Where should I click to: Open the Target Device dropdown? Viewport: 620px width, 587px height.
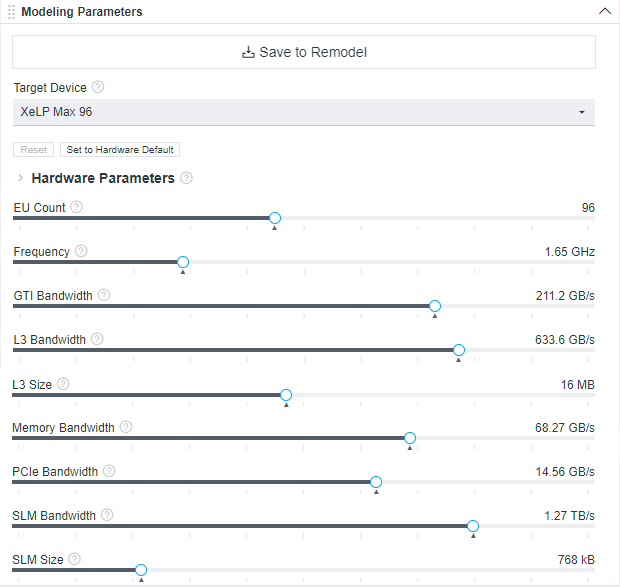304,112
